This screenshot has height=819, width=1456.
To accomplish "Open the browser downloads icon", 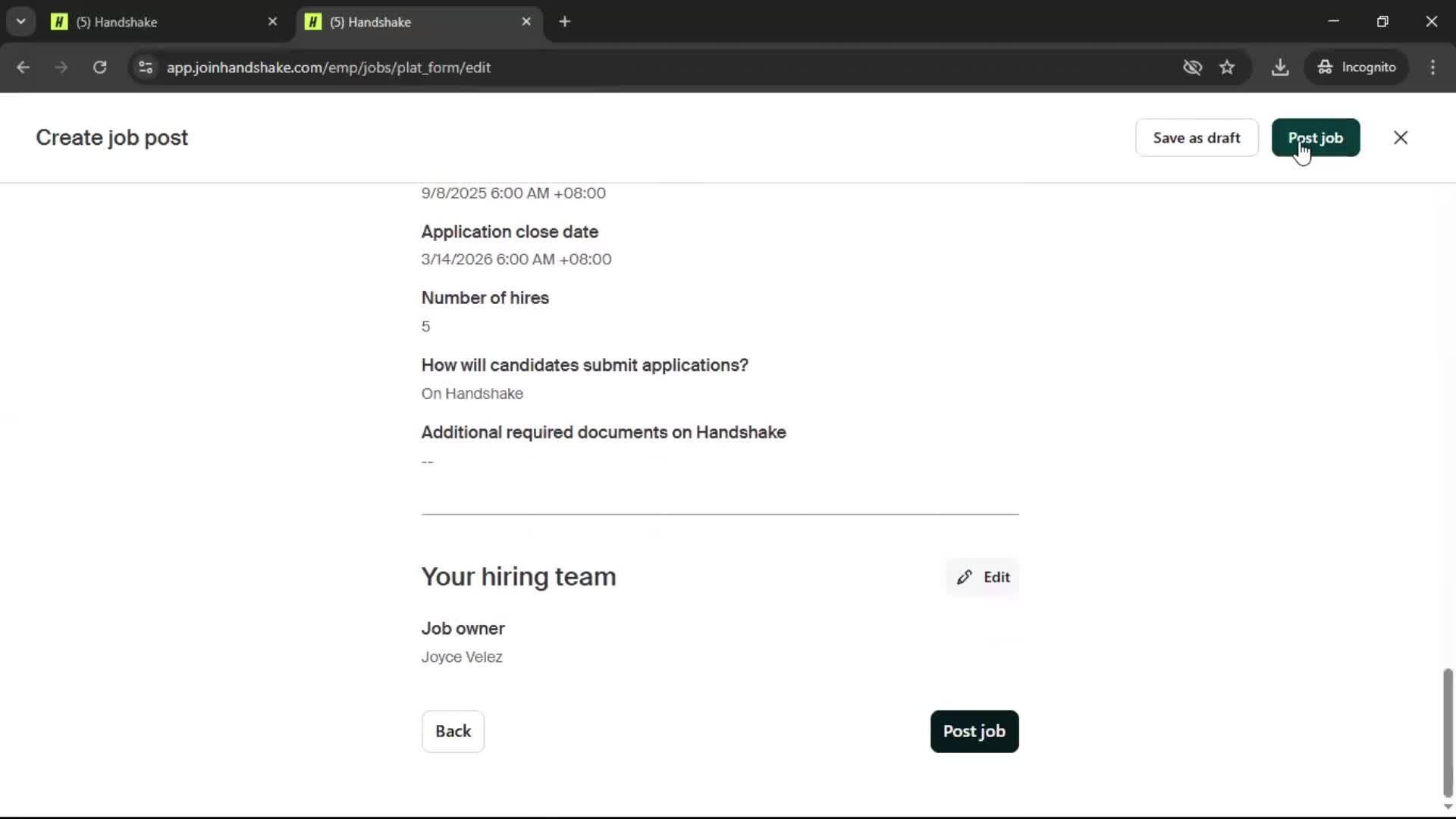I will pos(1280,67).
